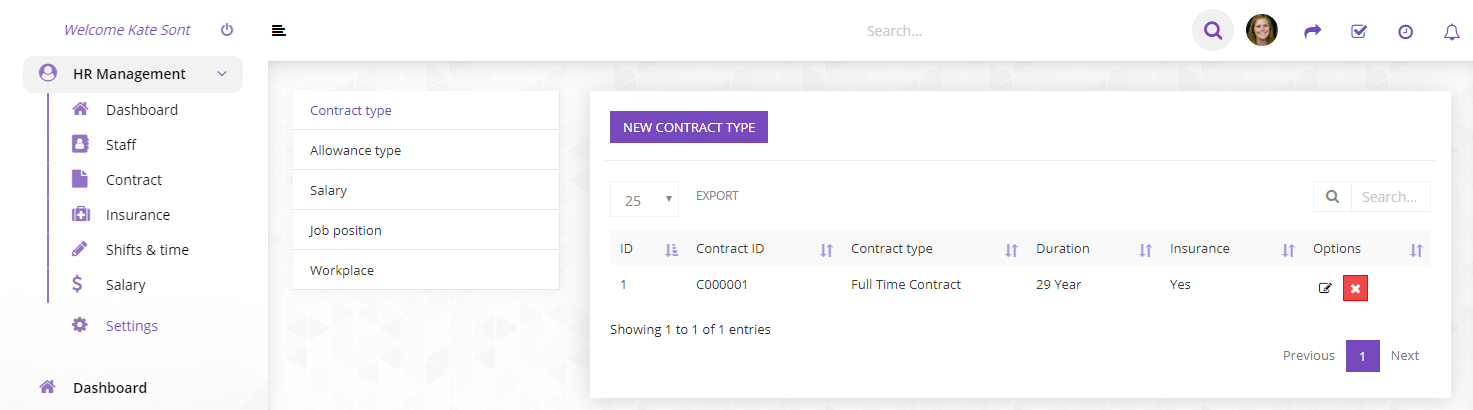The image size is (1473, 410).
Task: Click the table Search input field
Action: tap(1390, 197)
